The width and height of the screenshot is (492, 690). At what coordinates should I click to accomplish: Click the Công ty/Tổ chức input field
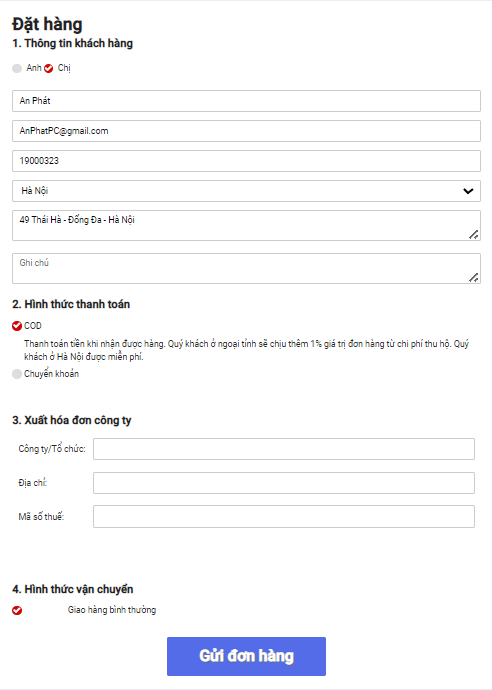coord(284,449)
